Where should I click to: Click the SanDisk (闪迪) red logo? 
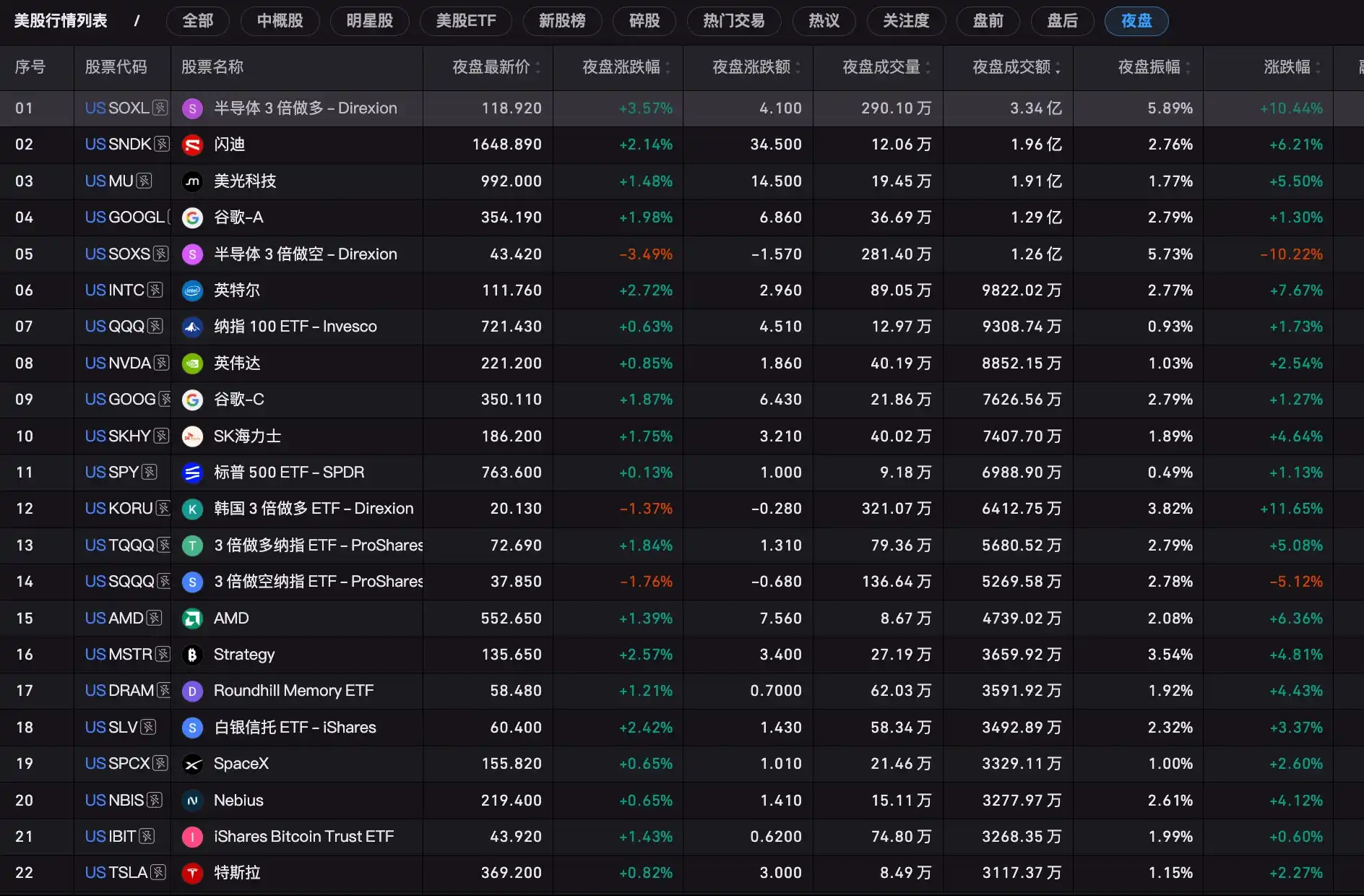pos(192,145)
